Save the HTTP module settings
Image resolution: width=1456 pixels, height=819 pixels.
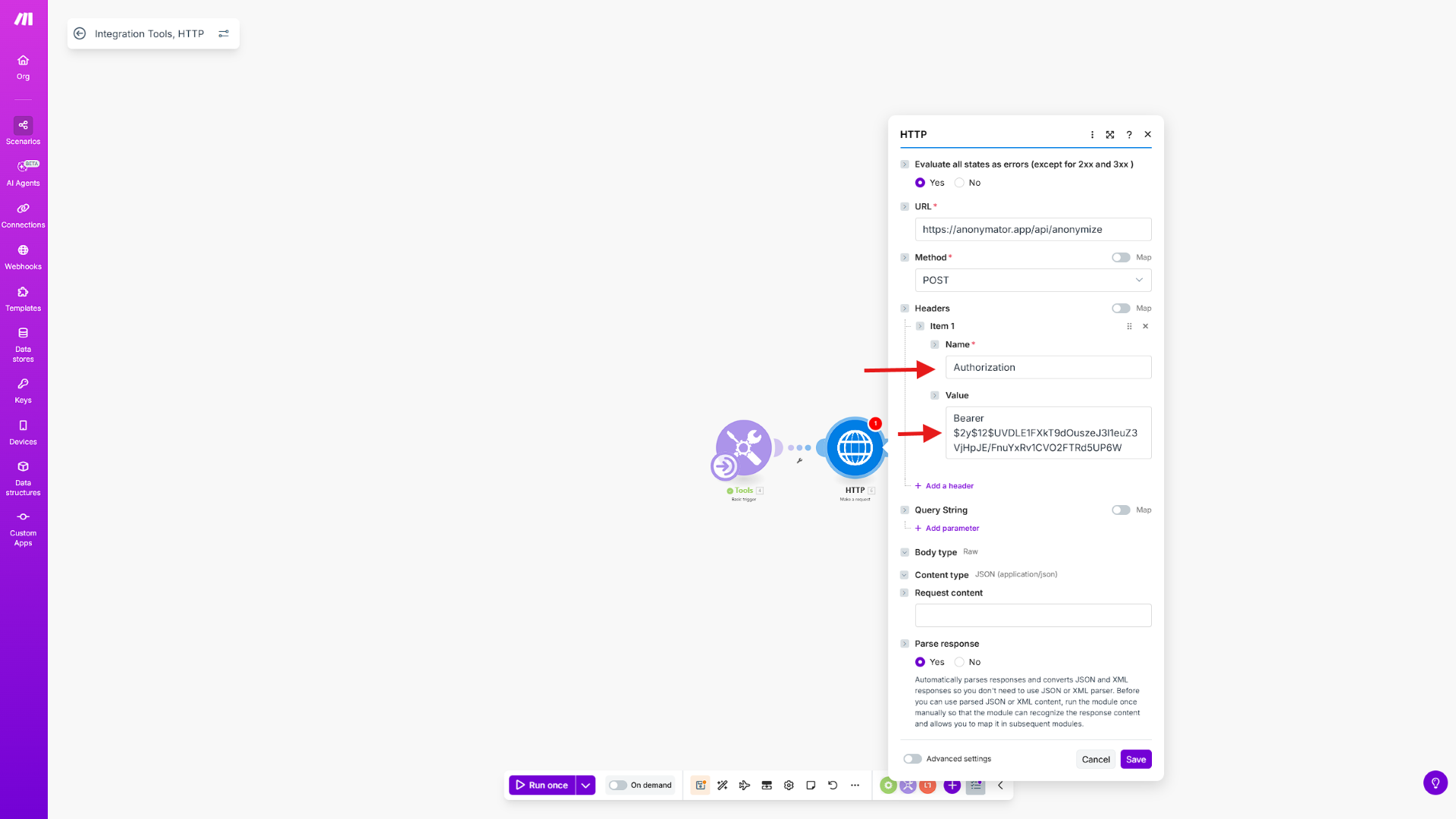click(x=1135, y=759)
